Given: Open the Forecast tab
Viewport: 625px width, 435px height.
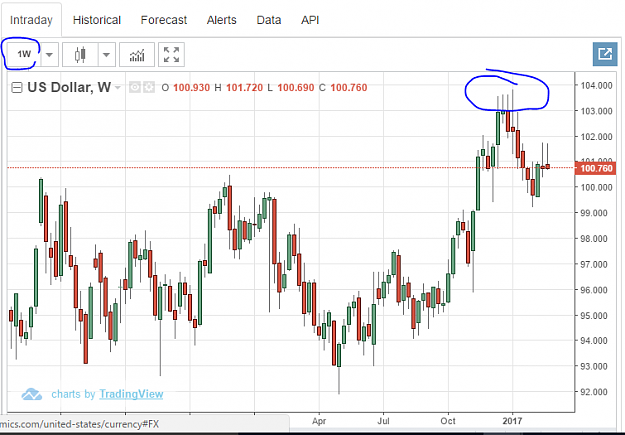Looking at the screenshot, I should 163,20.
